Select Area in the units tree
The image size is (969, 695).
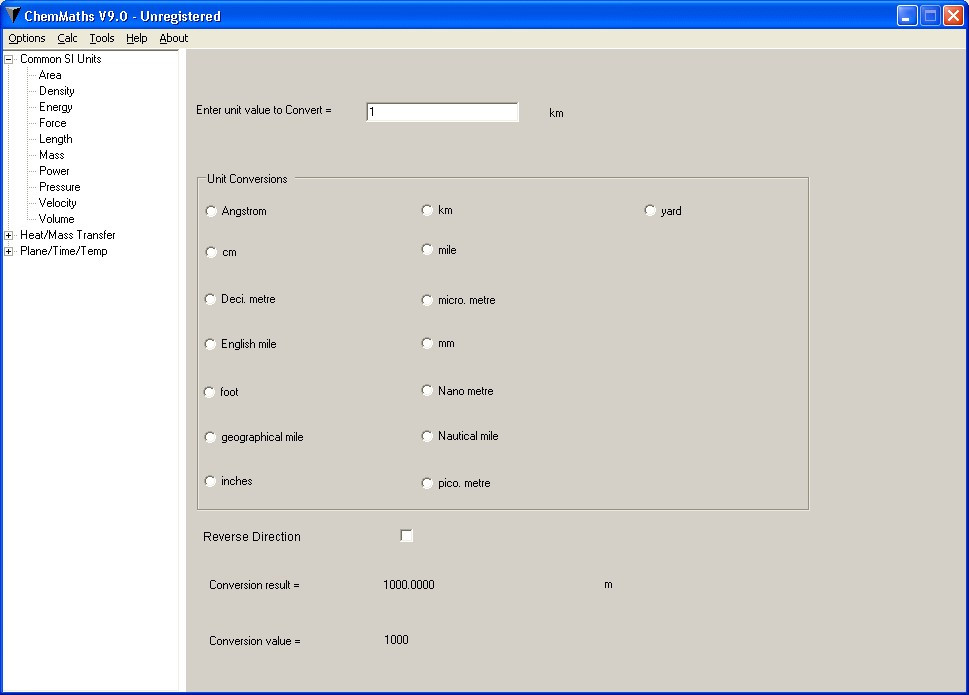pos(50,75)
